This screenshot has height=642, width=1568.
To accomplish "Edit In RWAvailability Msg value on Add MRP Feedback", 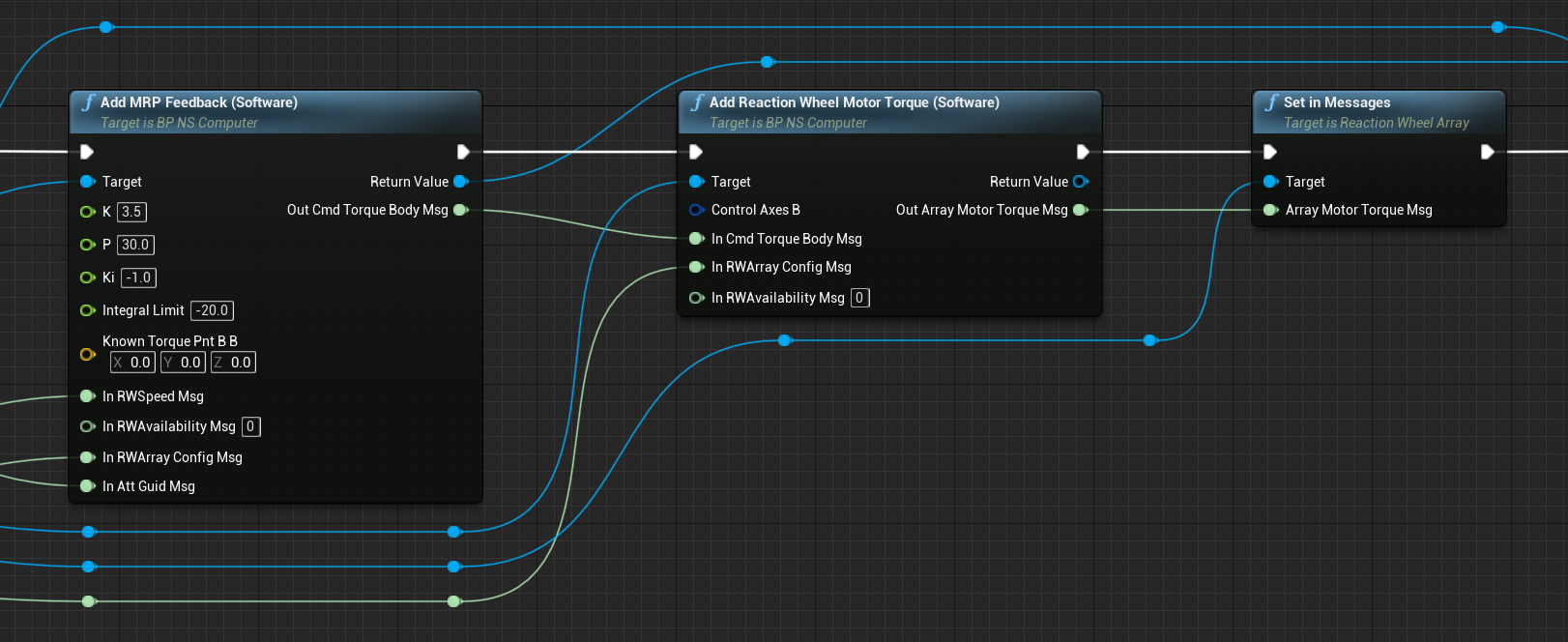I will [x=250, y=426].
